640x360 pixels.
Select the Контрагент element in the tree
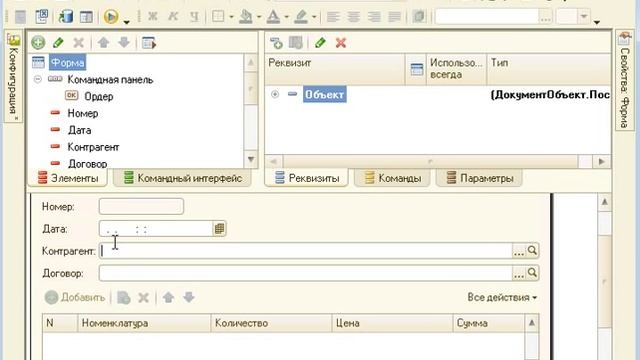click(x=93, y=147)
